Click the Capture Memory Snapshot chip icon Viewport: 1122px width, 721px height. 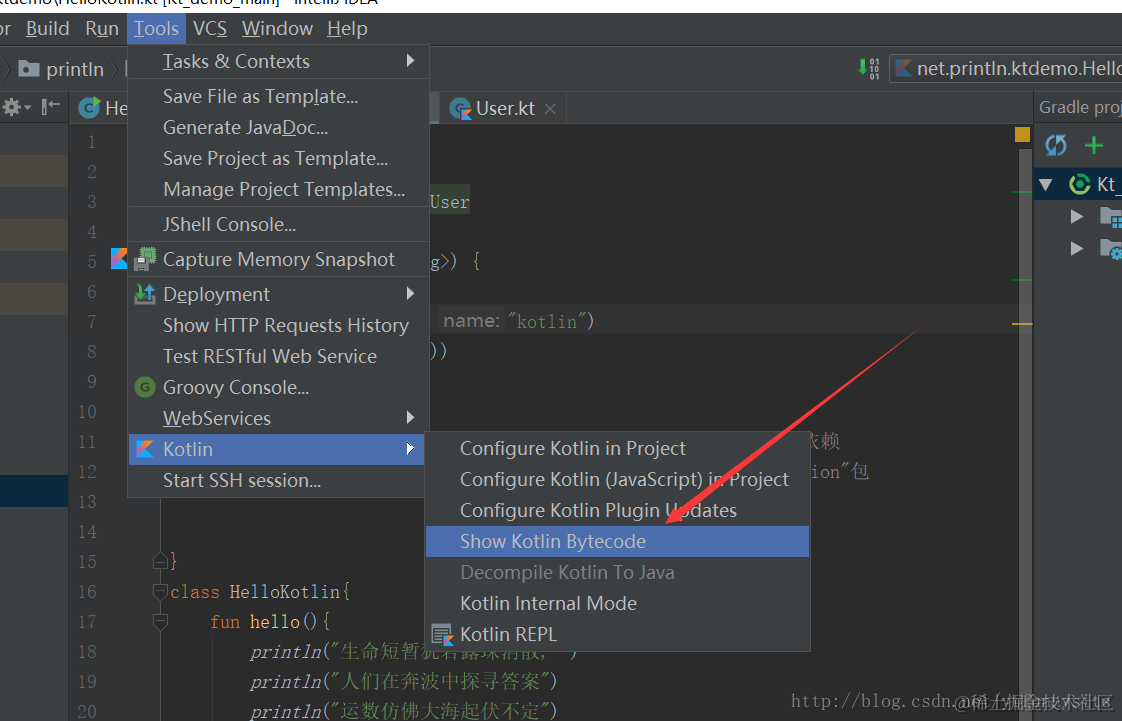pos(145,260)
